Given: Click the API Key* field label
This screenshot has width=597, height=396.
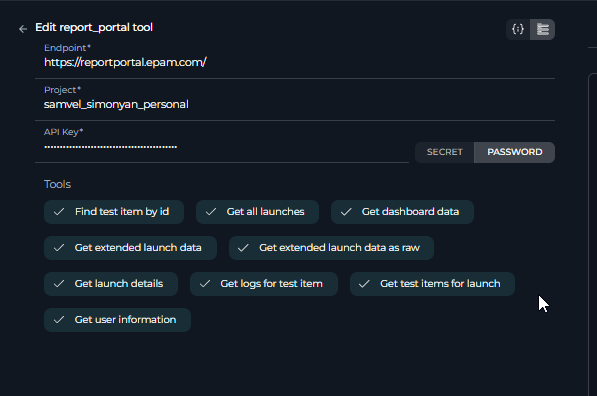Looking at the screenshot, I should 64,132.
